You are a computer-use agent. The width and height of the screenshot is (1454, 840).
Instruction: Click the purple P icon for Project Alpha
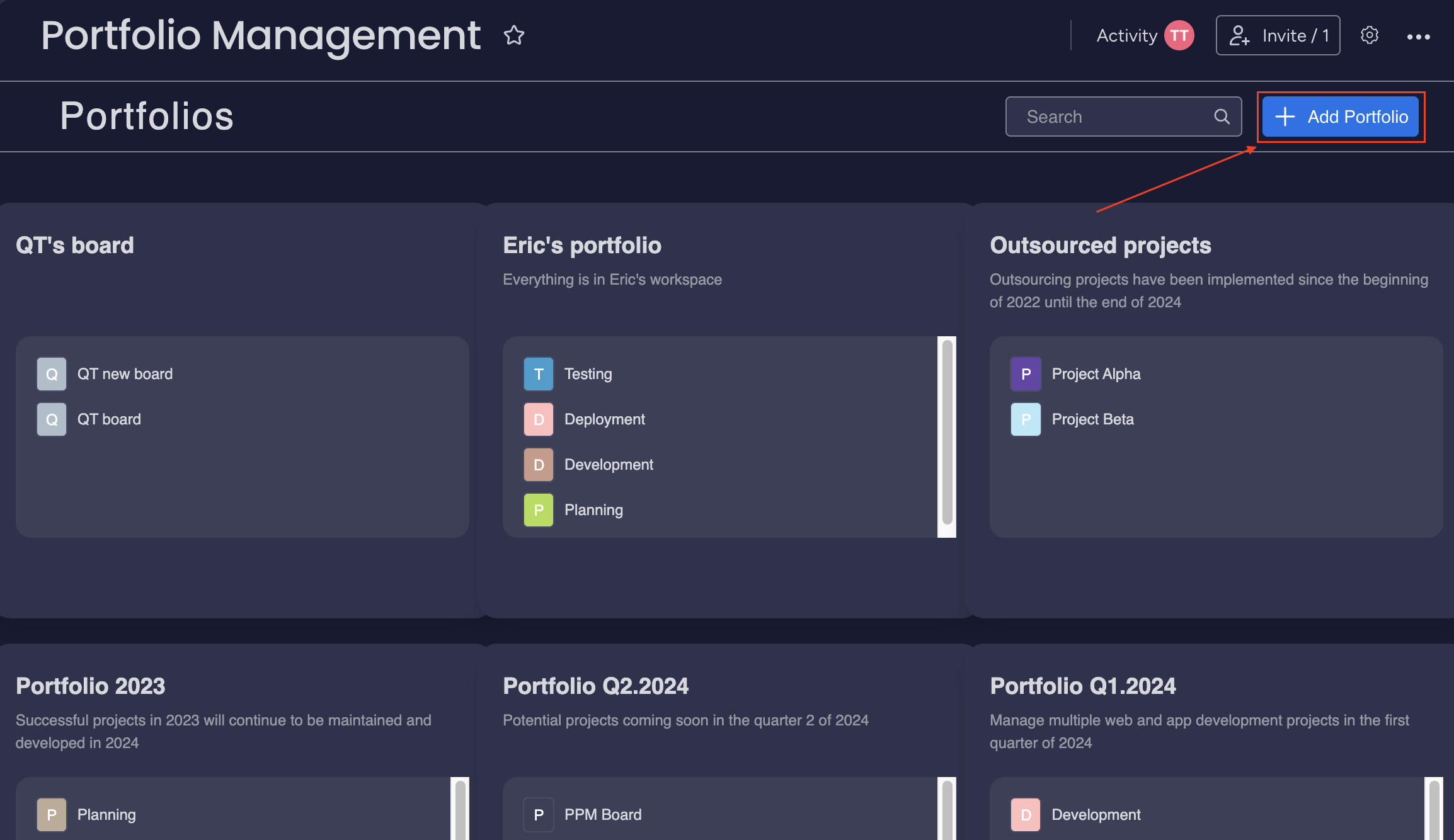1025,374
